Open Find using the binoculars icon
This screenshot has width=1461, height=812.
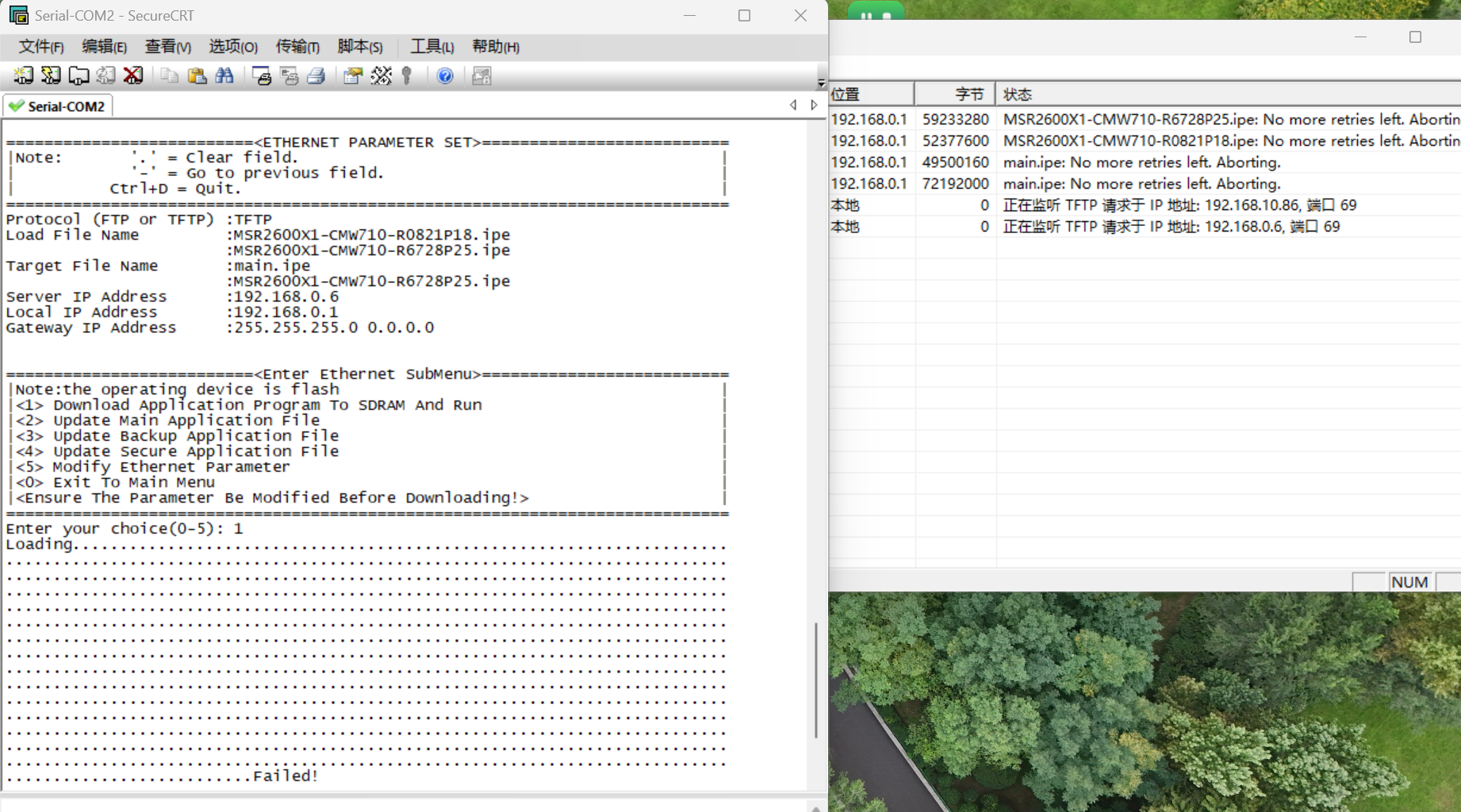click(x=224, y=76)
